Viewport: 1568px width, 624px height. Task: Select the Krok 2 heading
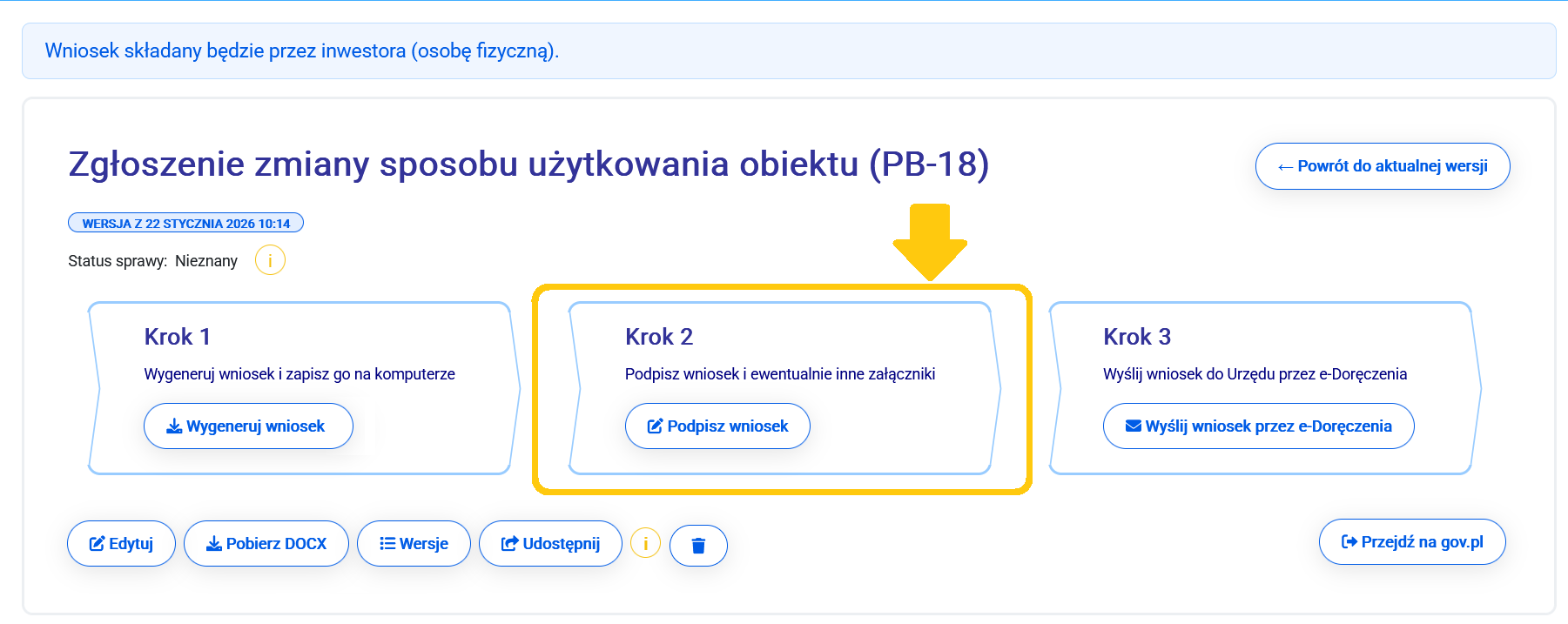click(659, 337)
